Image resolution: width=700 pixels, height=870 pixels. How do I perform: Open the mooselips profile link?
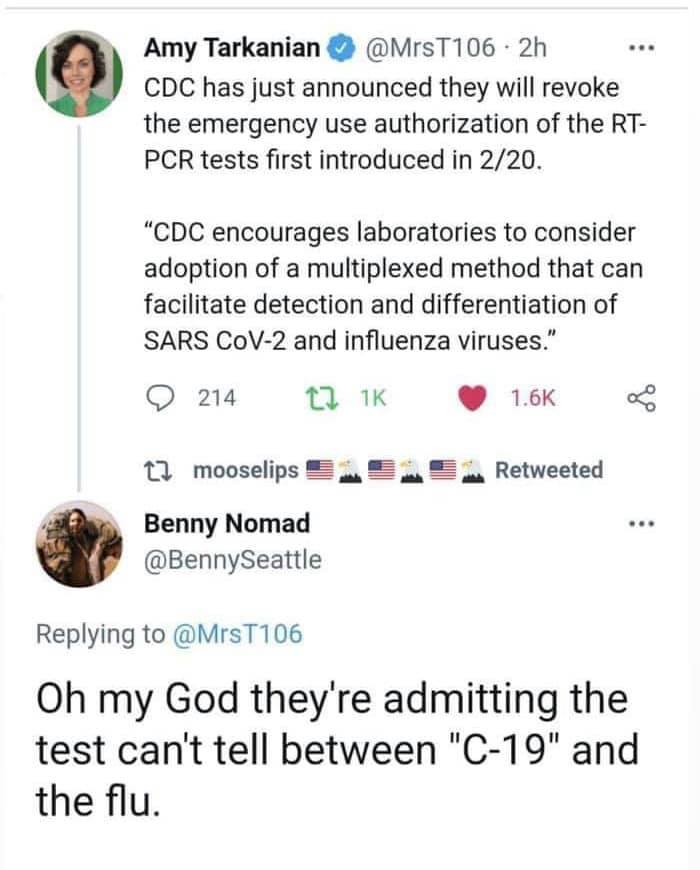pyautogui.click(x=244, y=470)
